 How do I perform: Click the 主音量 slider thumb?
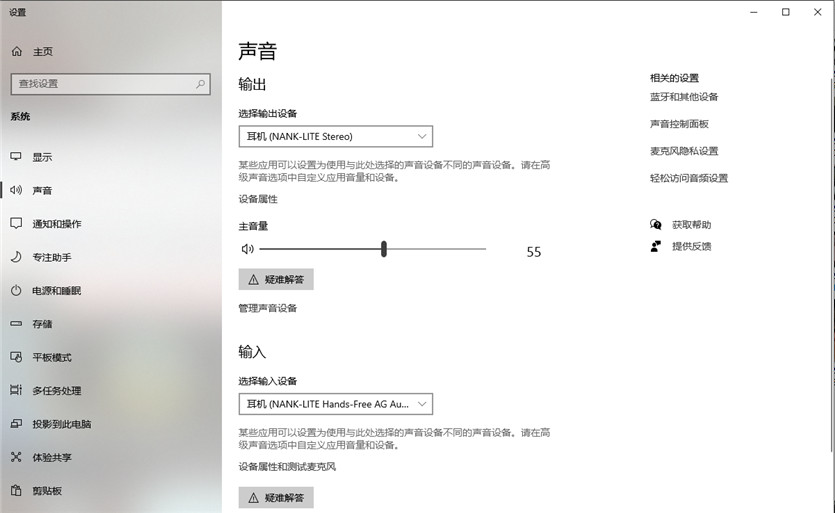(x=383, y=249)
